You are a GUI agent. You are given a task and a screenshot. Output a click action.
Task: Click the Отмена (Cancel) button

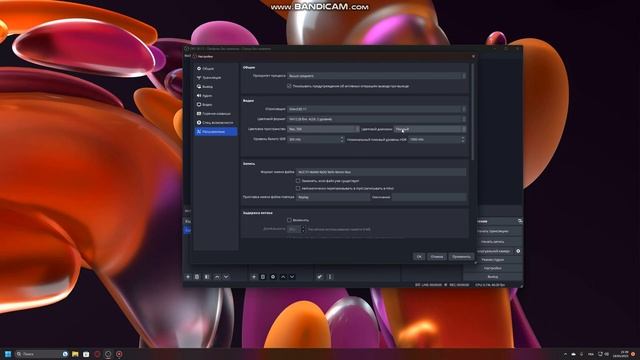(437, 256)
